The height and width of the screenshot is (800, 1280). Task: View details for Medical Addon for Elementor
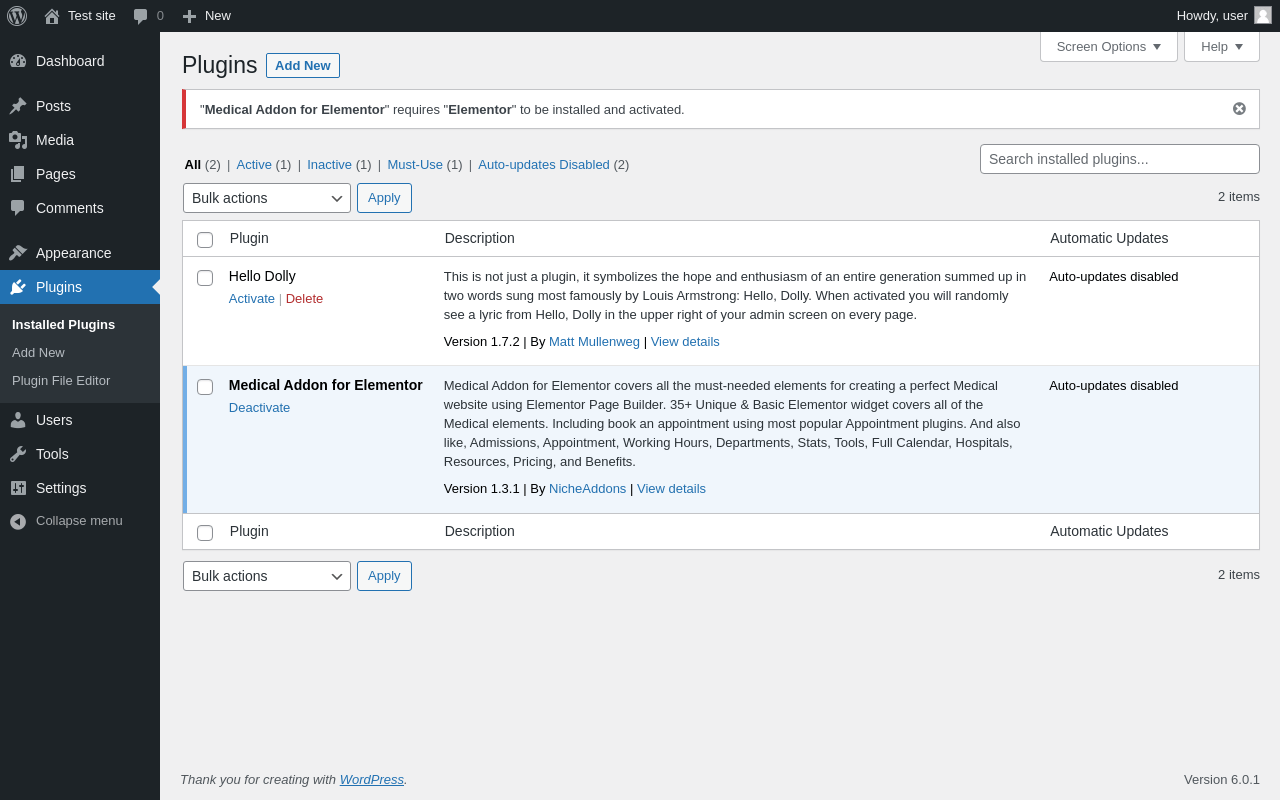coord(671,489)
